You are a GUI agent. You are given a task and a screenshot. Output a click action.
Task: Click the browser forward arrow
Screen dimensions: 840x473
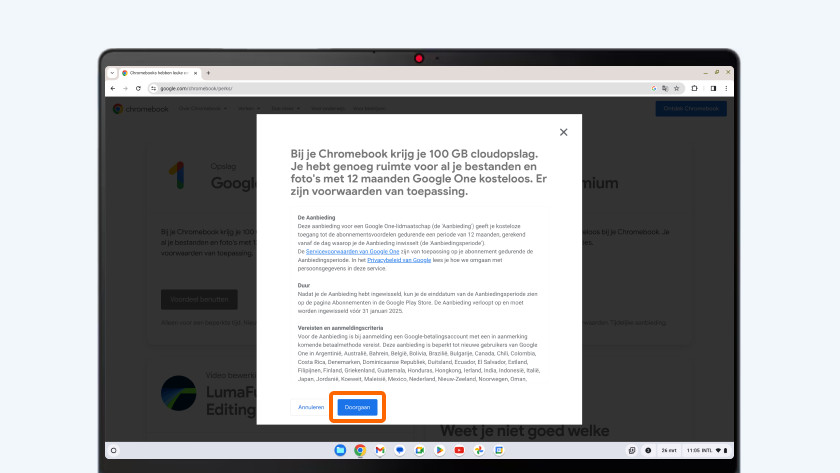pos(125,88)
